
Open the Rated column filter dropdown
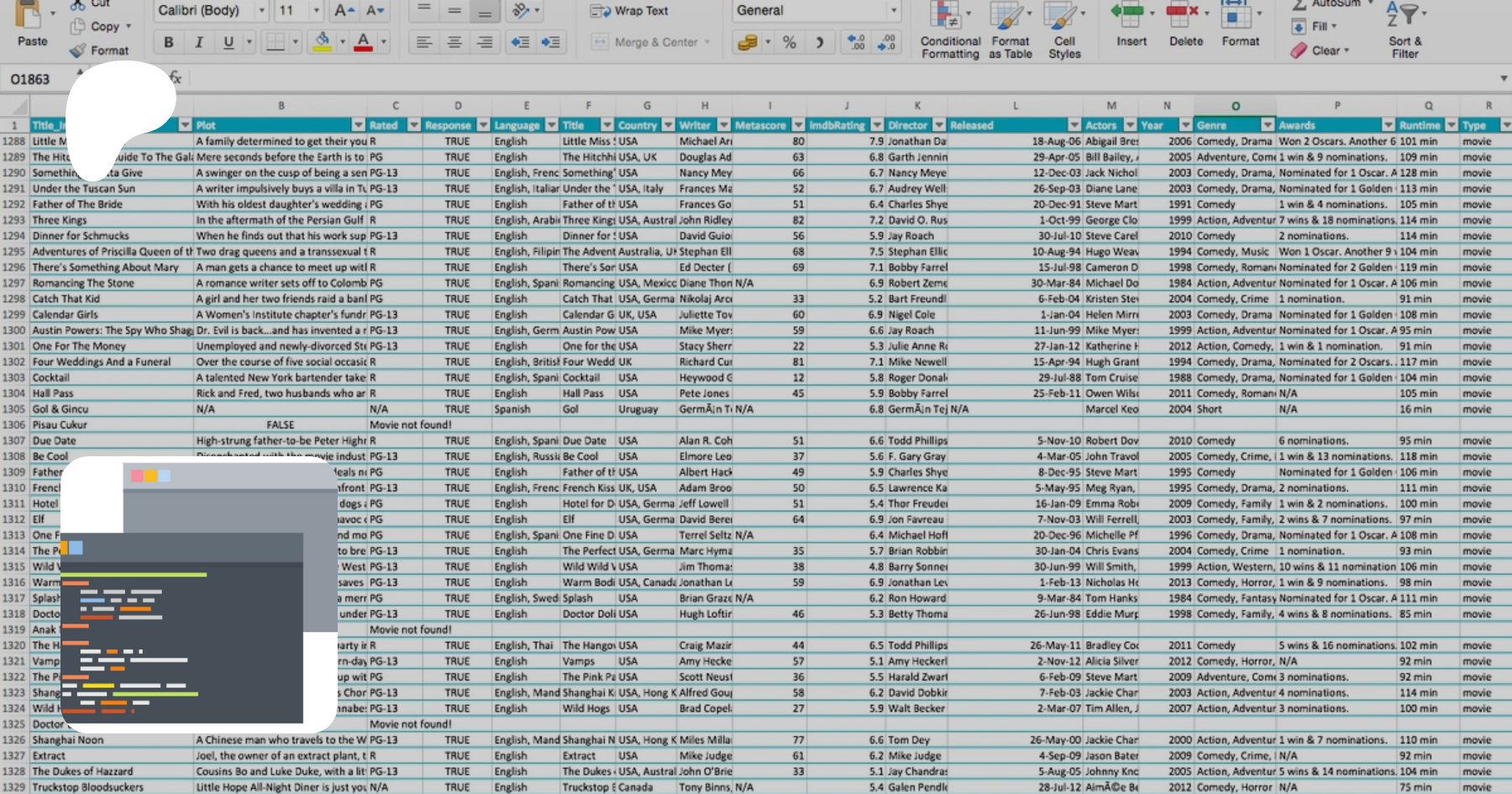(x=413, y=125)
